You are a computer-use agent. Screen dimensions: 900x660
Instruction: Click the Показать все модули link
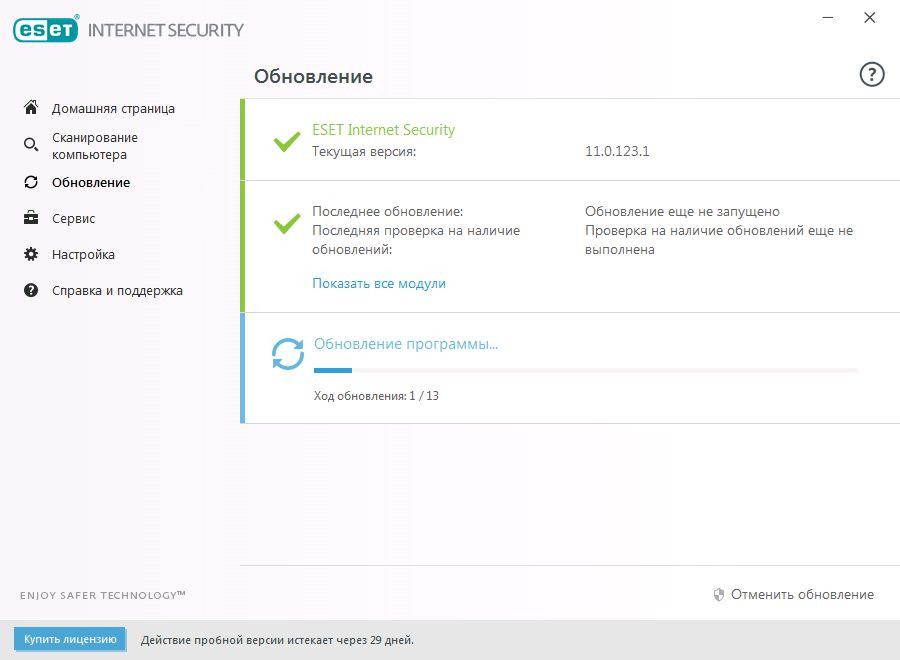click(379, 284)
